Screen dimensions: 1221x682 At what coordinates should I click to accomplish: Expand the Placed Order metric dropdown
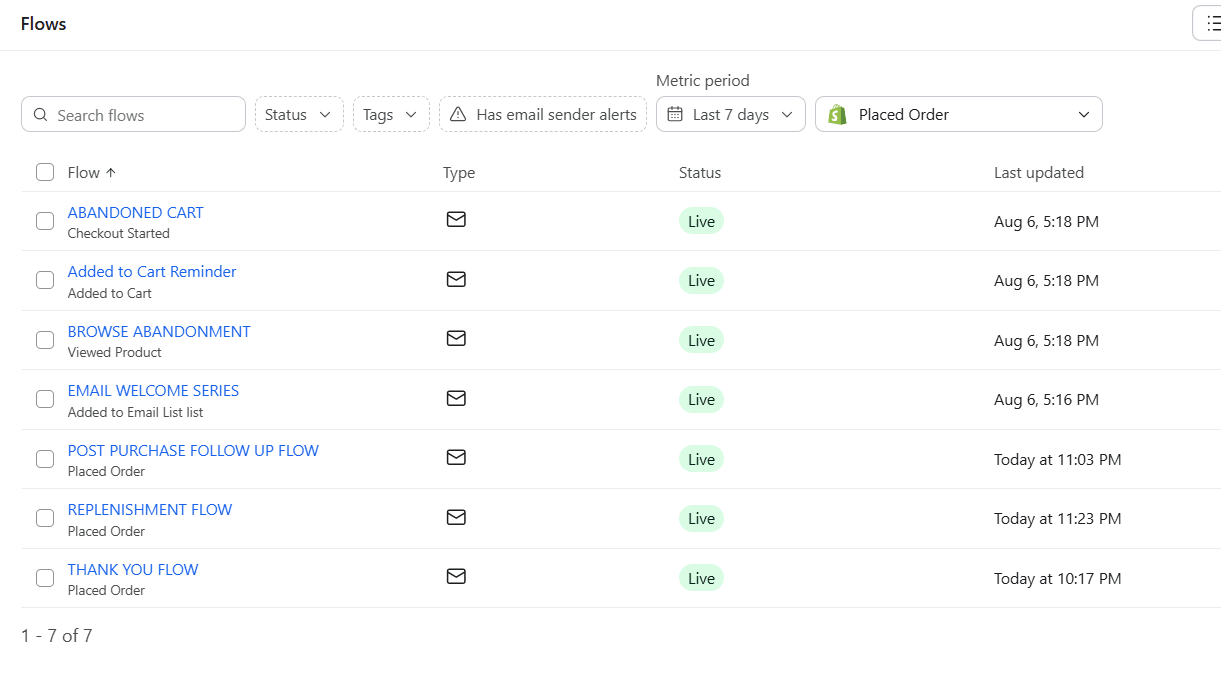coord(959,114)
